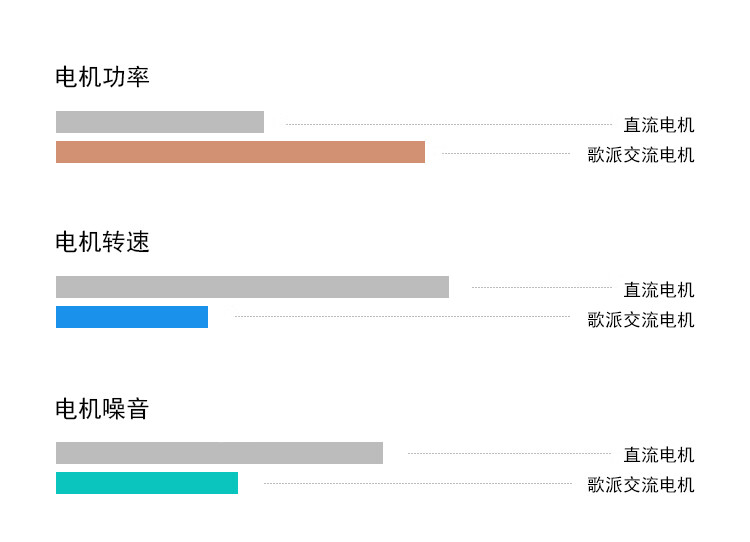This screenshot has width=750, height=542.
Task: Click the 电机转速 heading
Action: point(102,242)
